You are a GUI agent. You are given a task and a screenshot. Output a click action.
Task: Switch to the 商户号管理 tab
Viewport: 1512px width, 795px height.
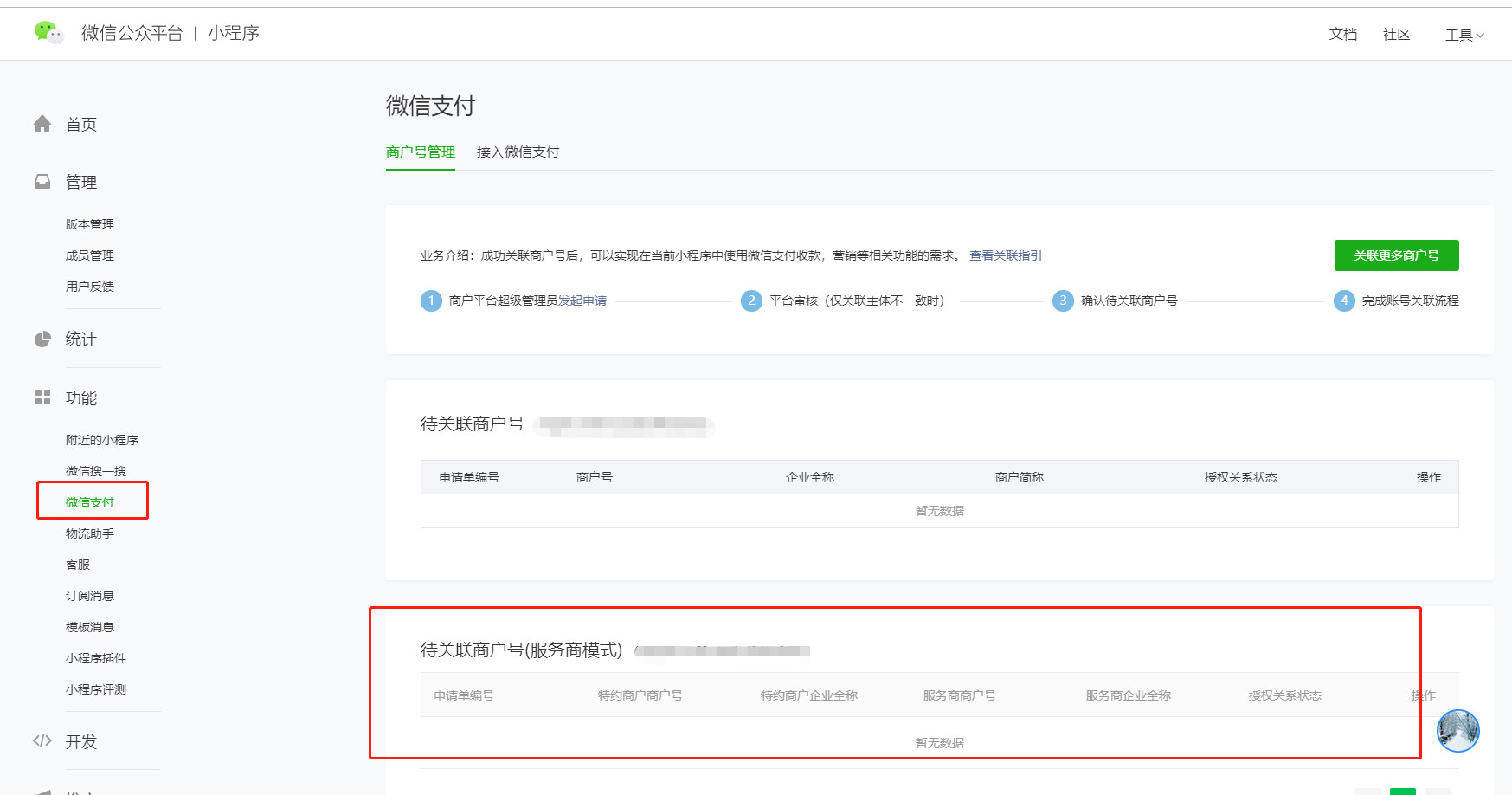[x=421, y=152]
